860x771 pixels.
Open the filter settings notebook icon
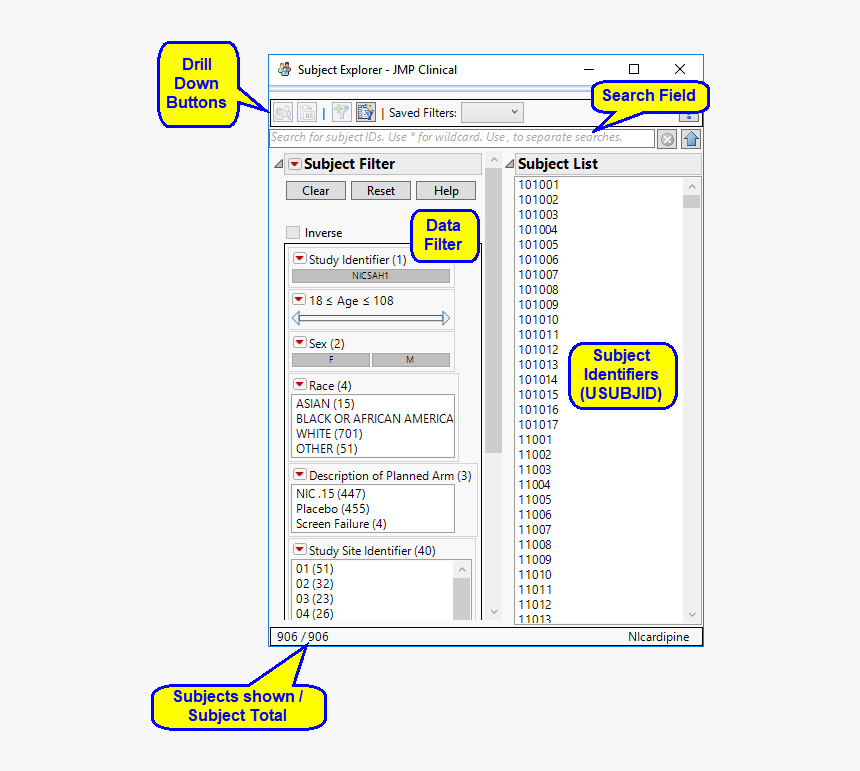365,112
